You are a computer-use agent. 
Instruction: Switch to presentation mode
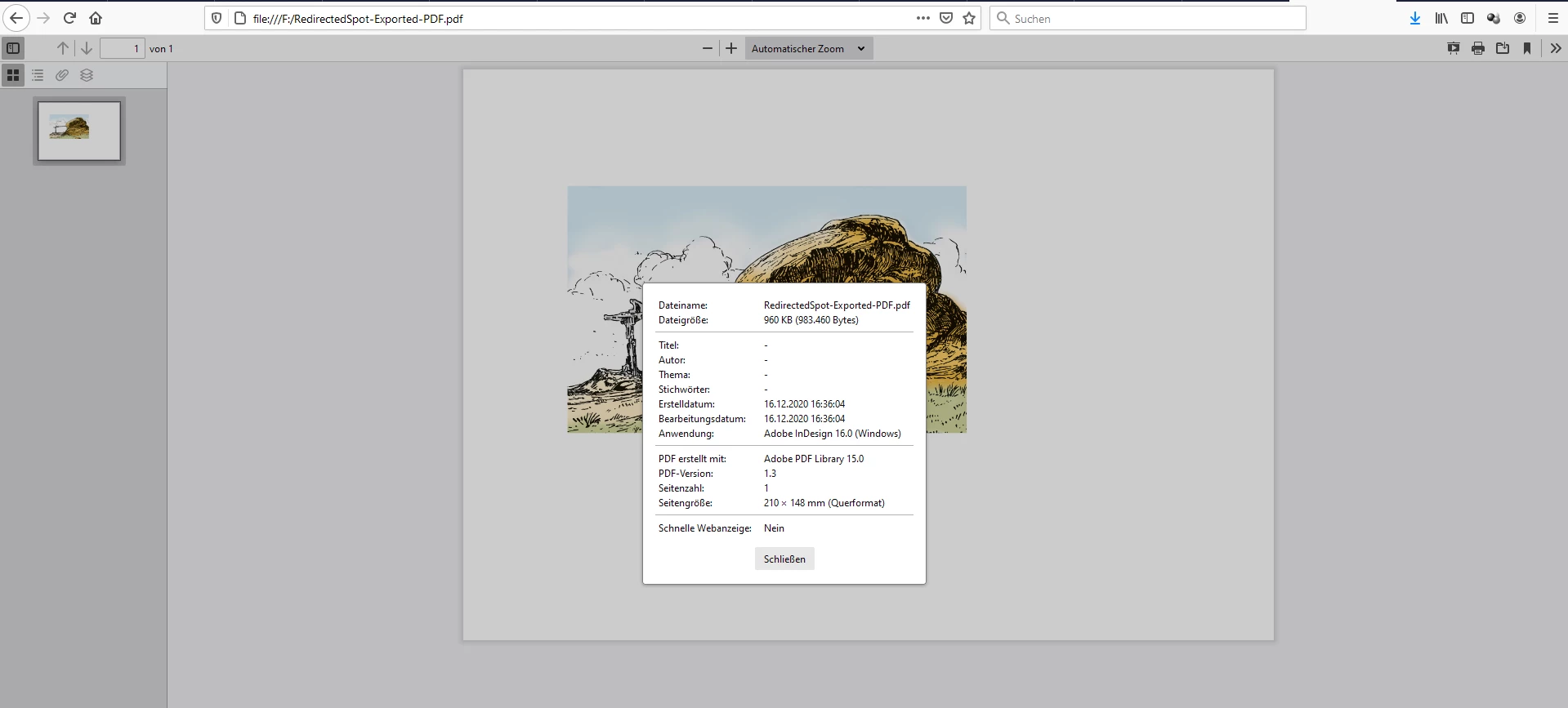coord(1454,48)
